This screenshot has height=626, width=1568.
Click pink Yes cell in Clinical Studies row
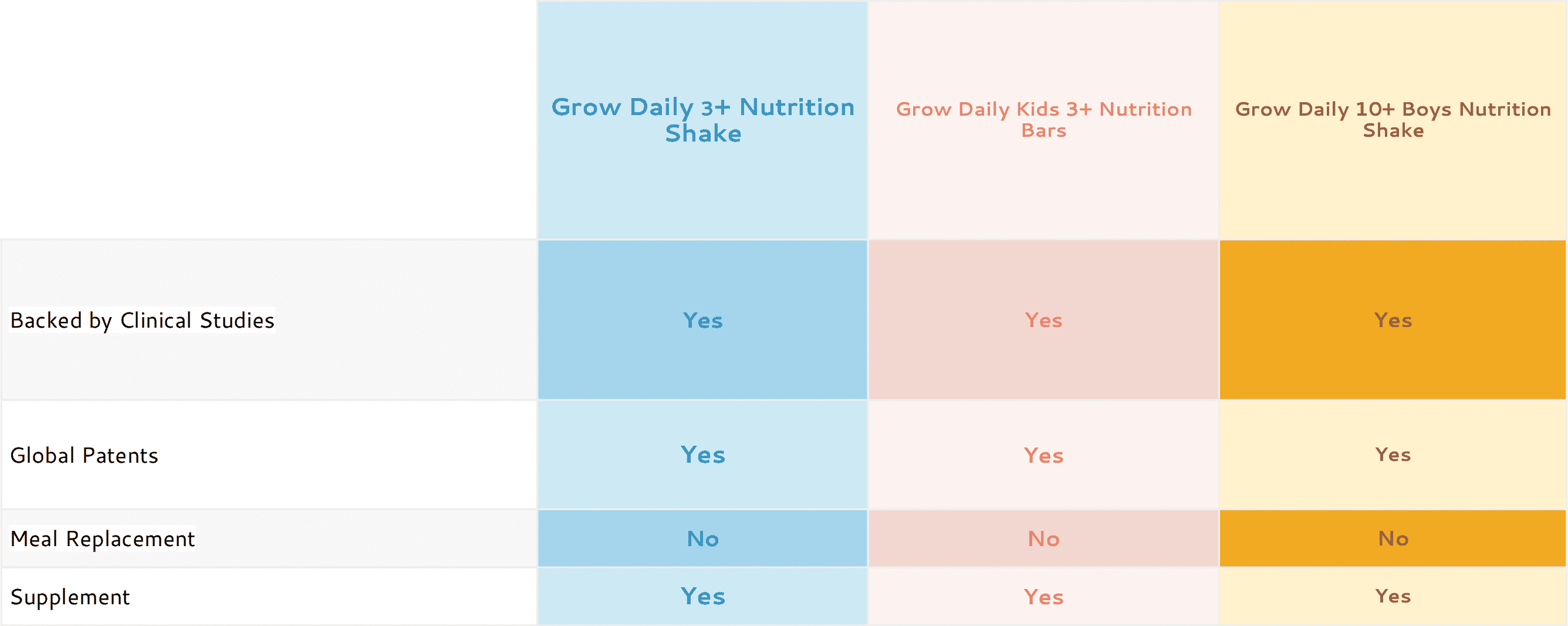(1043, 320)
